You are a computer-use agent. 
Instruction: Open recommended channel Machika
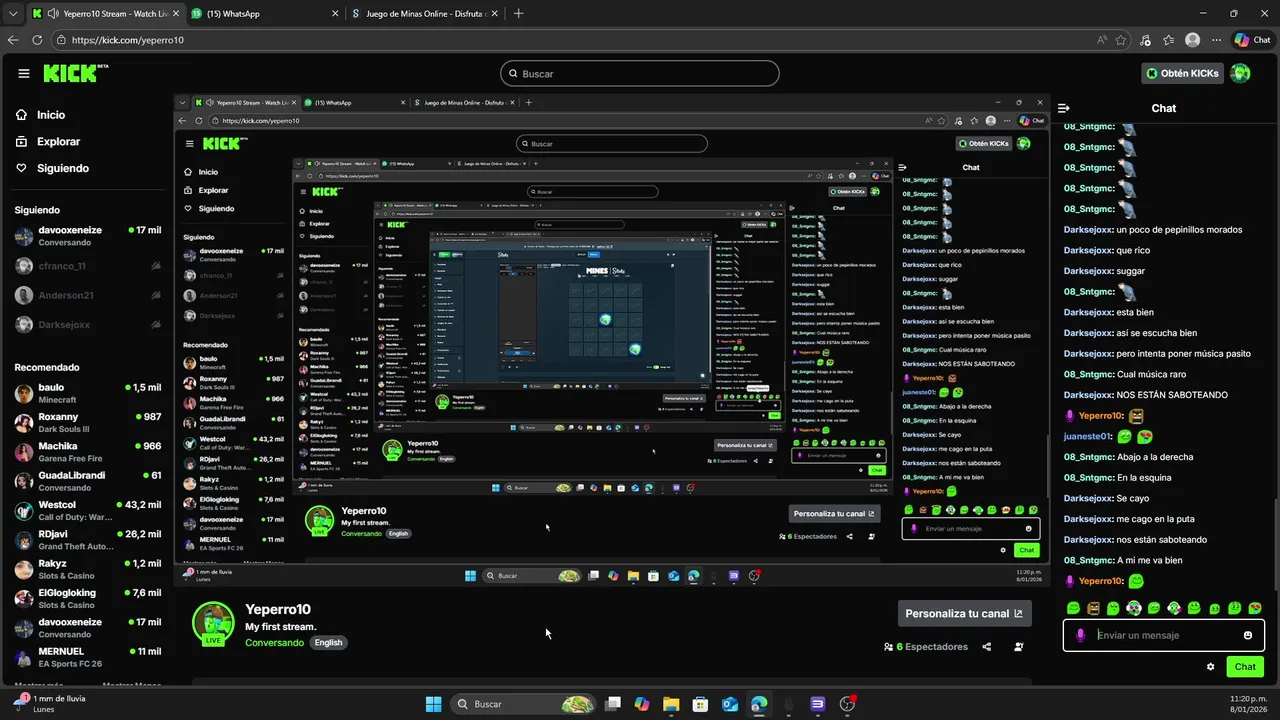87,452
